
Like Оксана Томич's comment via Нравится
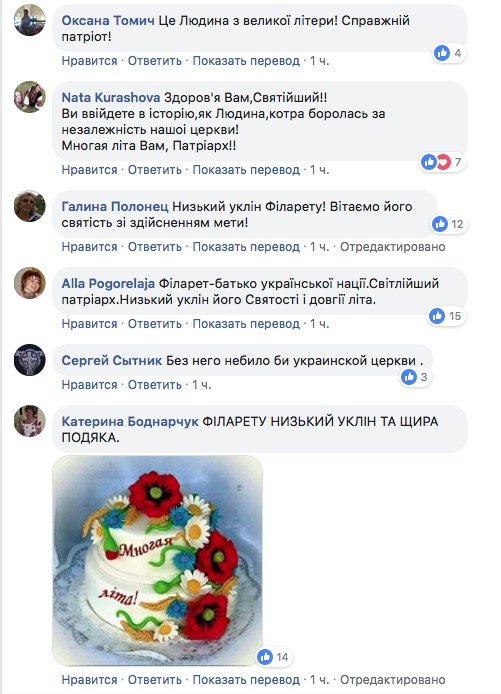point(89,61)
